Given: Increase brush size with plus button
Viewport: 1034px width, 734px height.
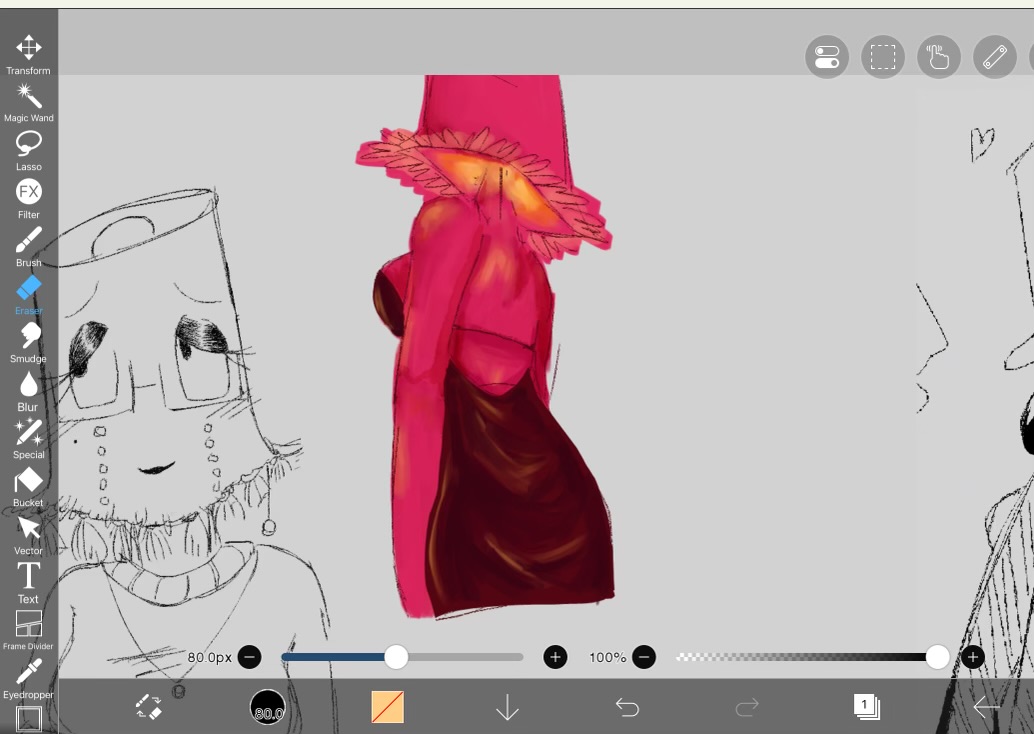Looking at the screenshot, I should [555, 657].
